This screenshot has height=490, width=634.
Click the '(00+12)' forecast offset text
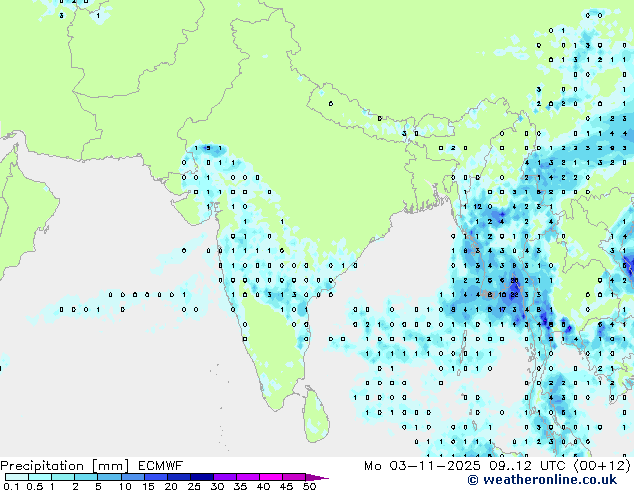[602, 466]
